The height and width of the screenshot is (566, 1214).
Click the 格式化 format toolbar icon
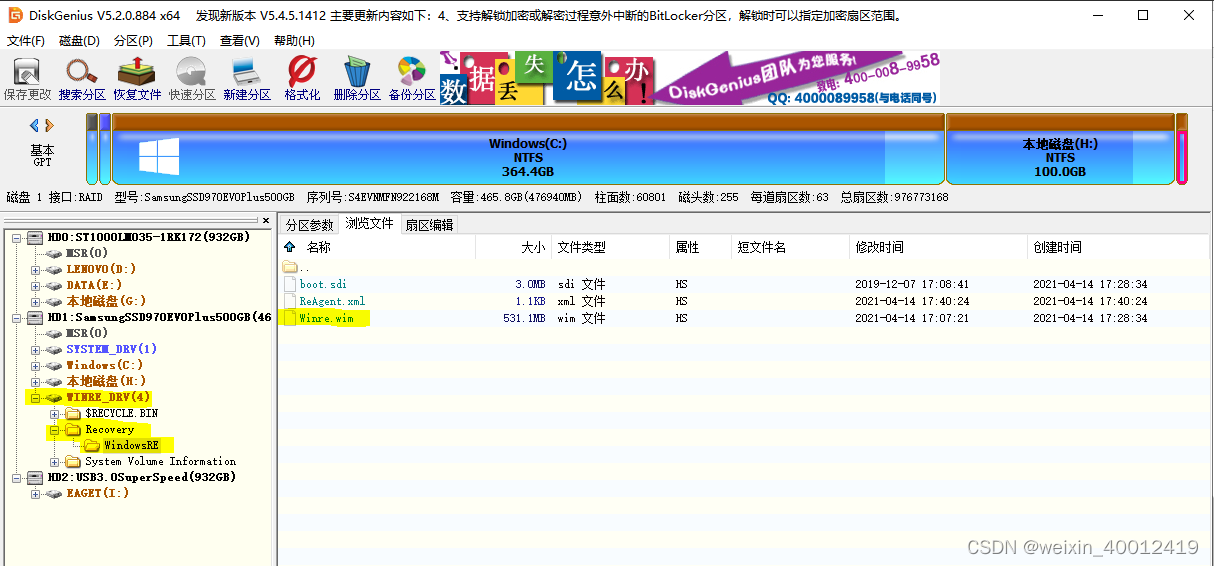tap(302, 72)
